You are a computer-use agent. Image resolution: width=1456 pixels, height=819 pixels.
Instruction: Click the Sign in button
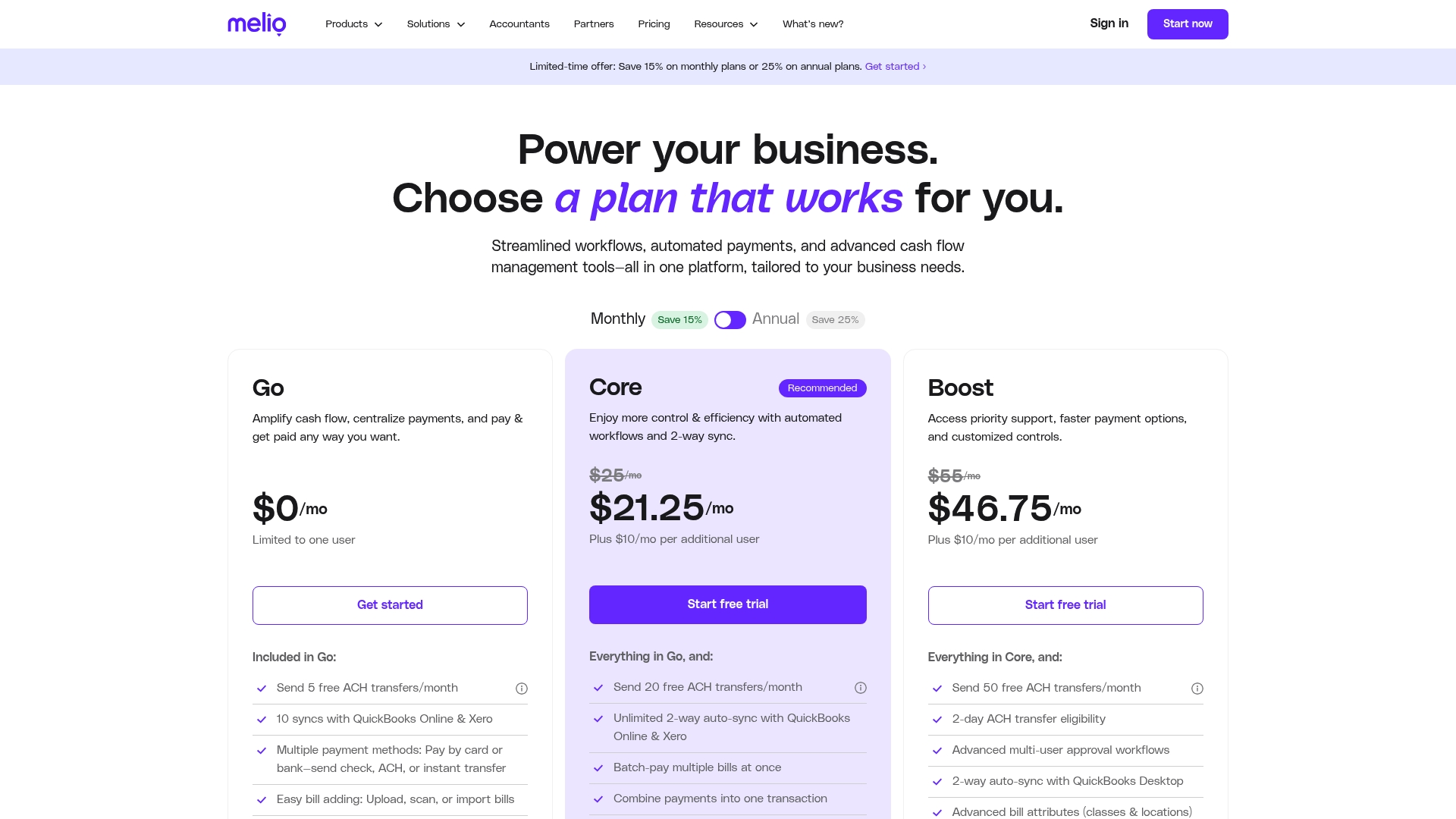click(x=1109, y=23)
